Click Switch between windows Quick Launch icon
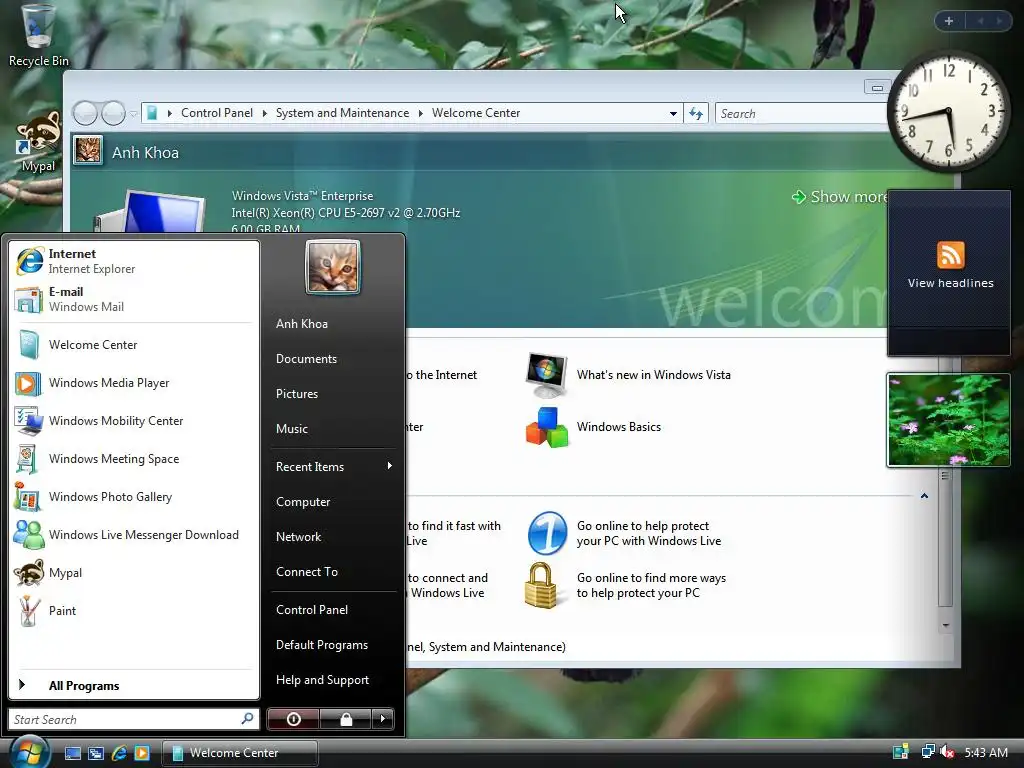The height and width of the screenshot is (768, 1024). pyautogui.click(x=96, y=753)
